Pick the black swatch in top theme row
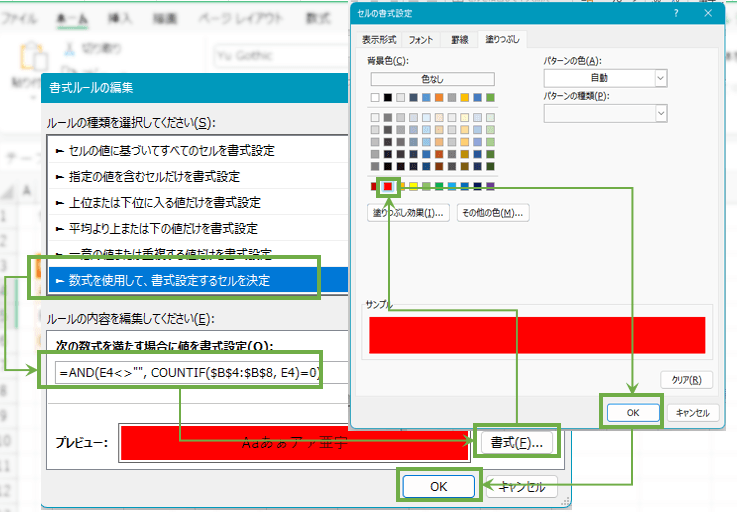The width and height of the screenshot is (737, 512). 388,97
